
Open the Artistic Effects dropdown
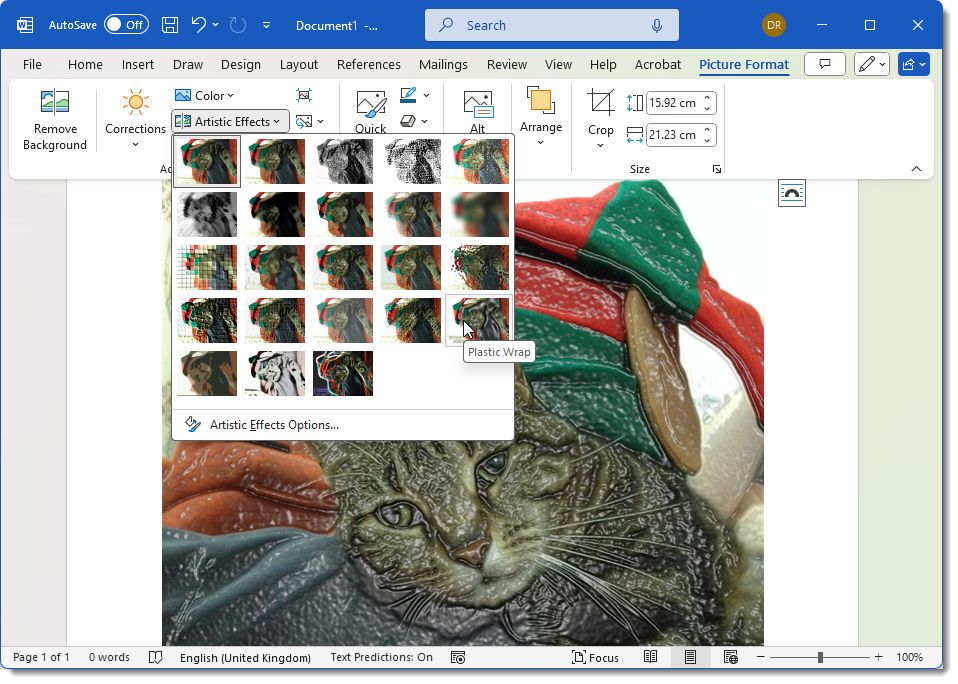click(229, 120)
